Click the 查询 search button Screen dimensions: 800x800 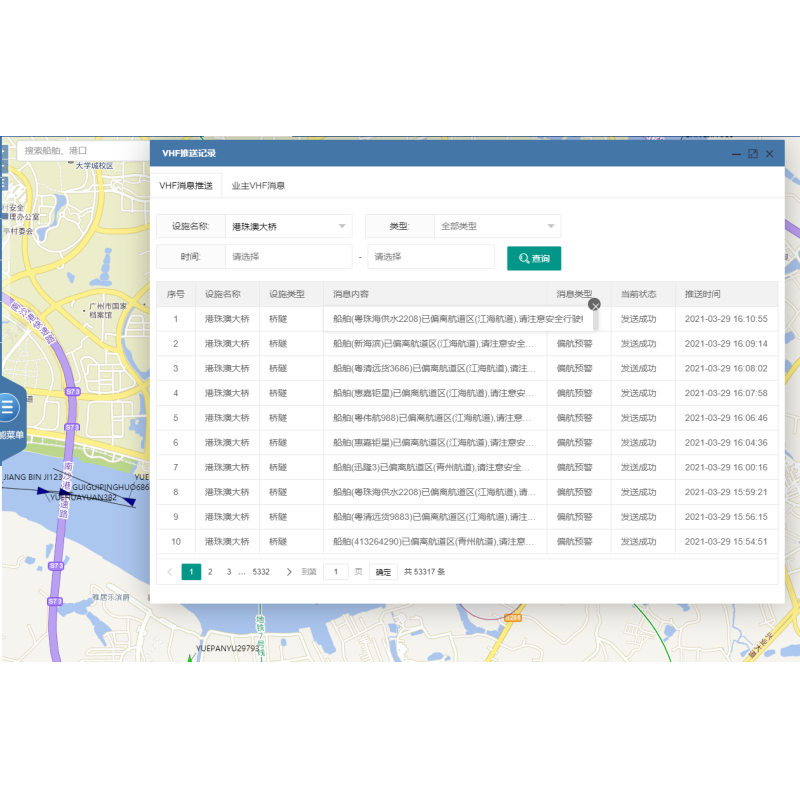tap(534, 258)
